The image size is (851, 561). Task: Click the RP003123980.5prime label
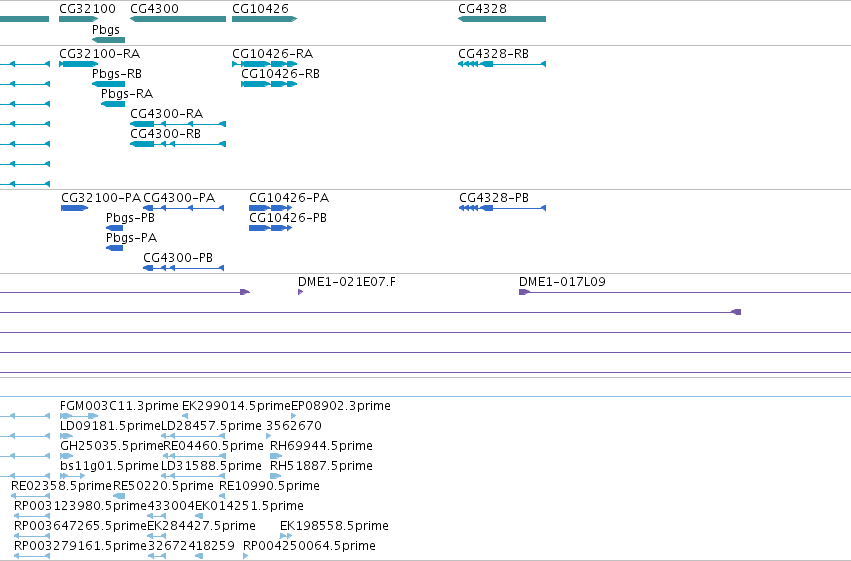click(80, 507)
